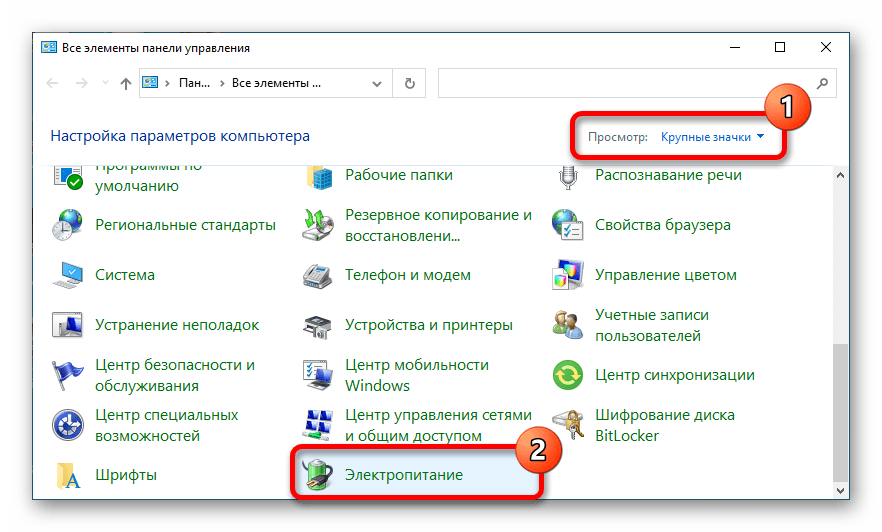Open Центр синхронизации green sync icon
This screenshot has height=532, width=882.
pyautogui.click(x=567, y=375)
